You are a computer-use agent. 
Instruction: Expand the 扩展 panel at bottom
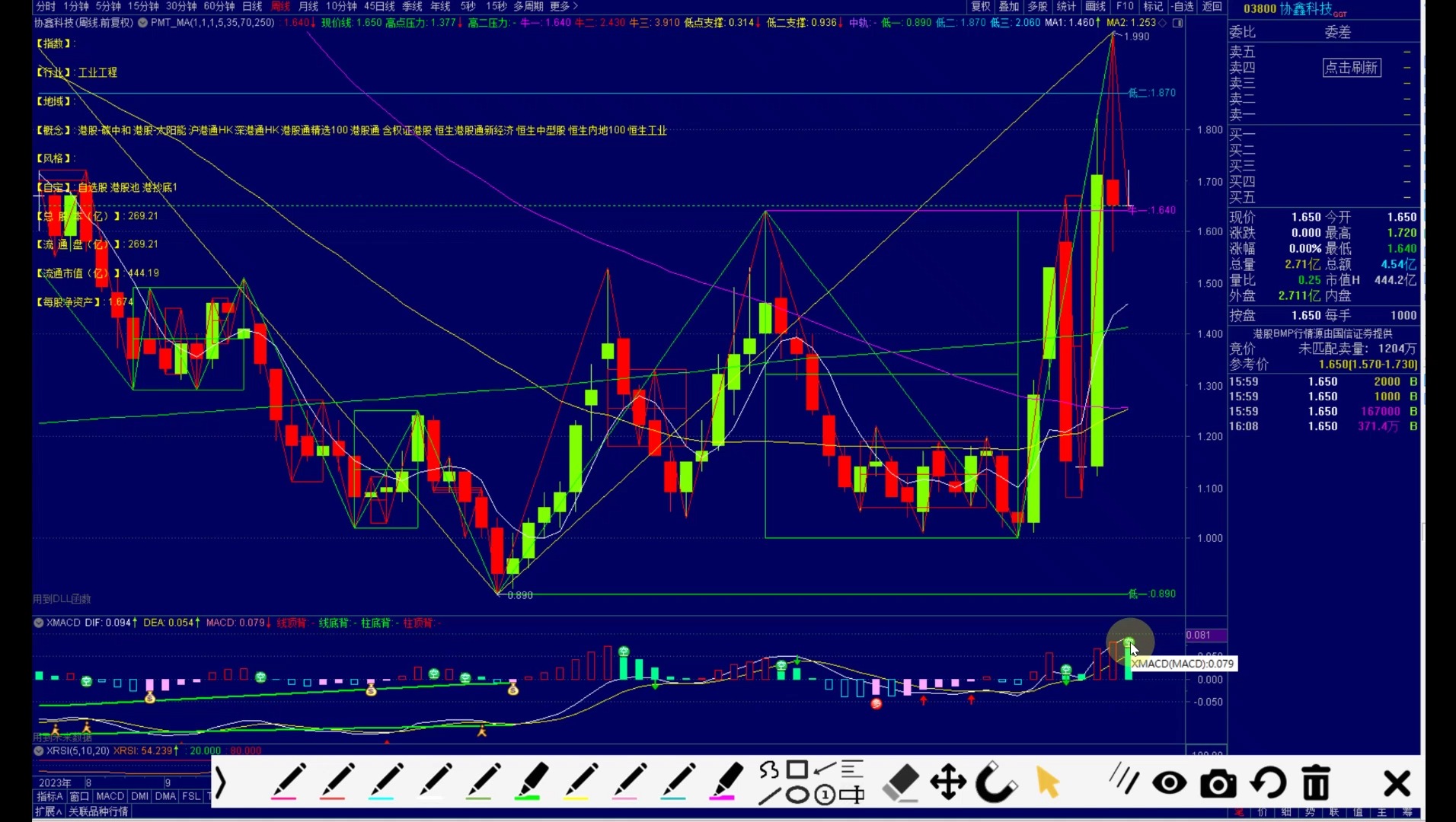[47, 811]
